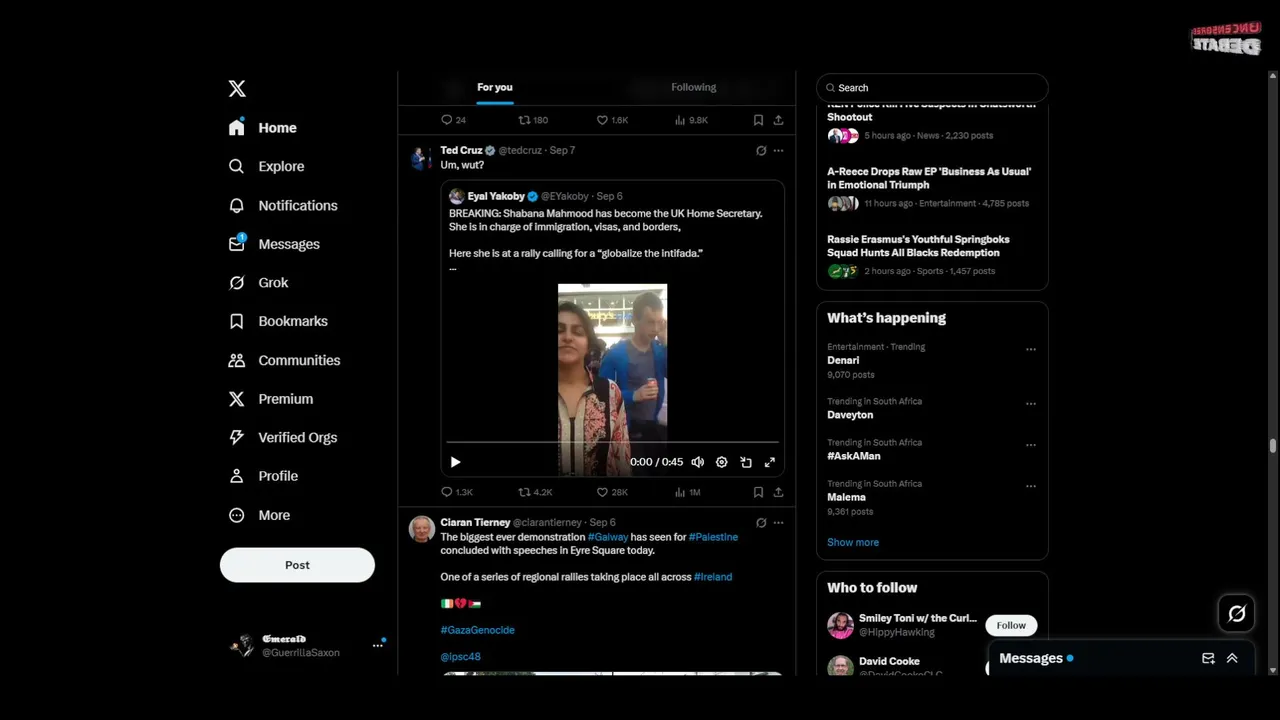Bookmark the top post
This screenshot has height=720, width=1280.
tap(758, 120)
